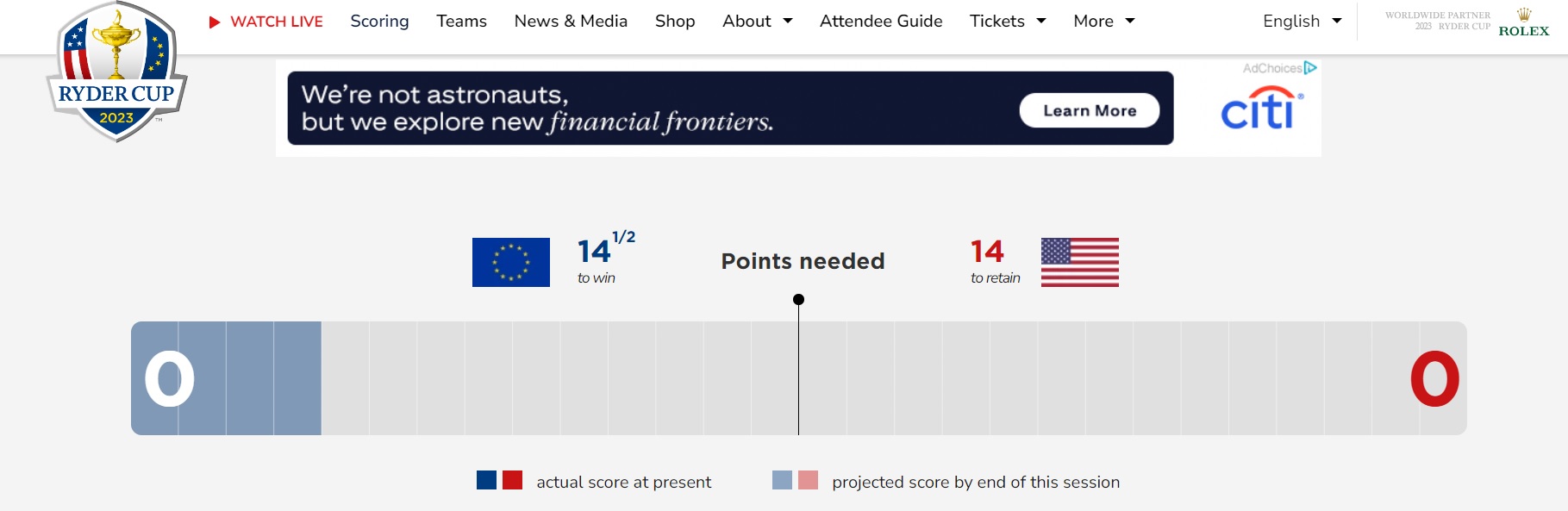Open the Attendee Guide link
1568x511 pixels.
pyautogui.click(x=881, y=21)
